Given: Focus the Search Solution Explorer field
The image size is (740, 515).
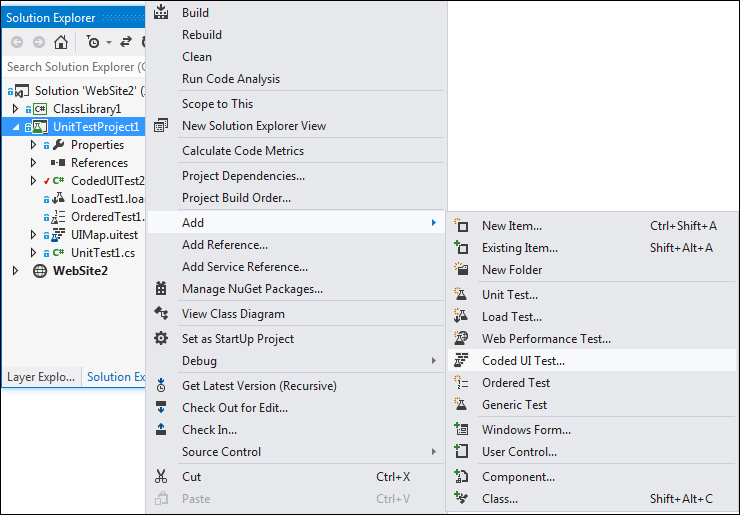Looking at the screenshot, I should [74, 67].
